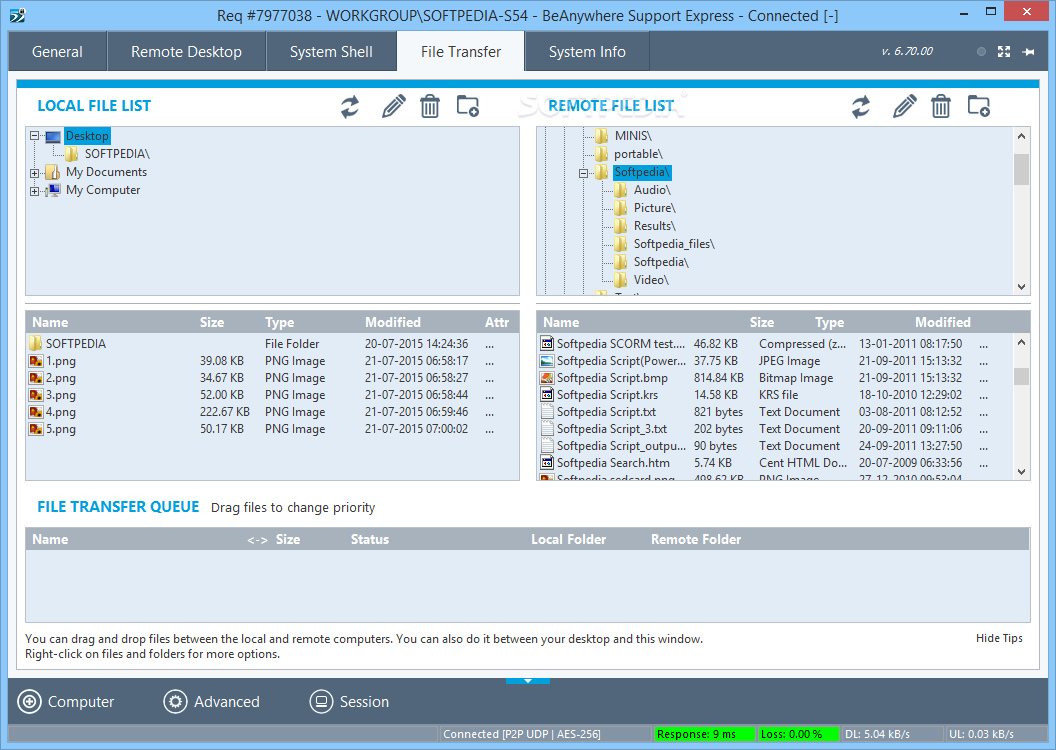Sort local files by Modified column
The width and height of the screenshot is (1056, 750).
pyautogui.click(x=393, y=322)
